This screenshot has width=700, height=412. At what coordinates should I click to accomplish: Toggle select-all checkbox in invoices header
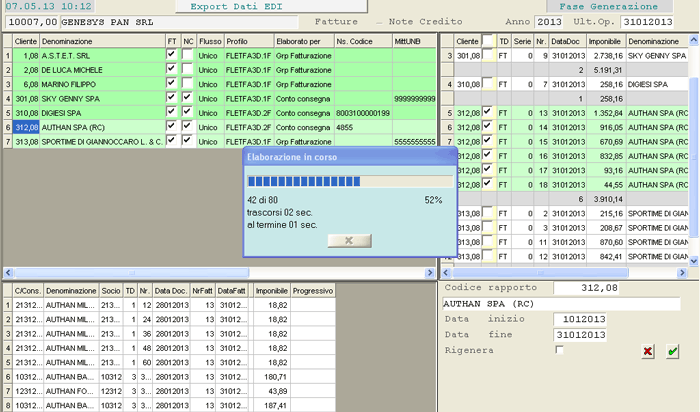(488, 40)
